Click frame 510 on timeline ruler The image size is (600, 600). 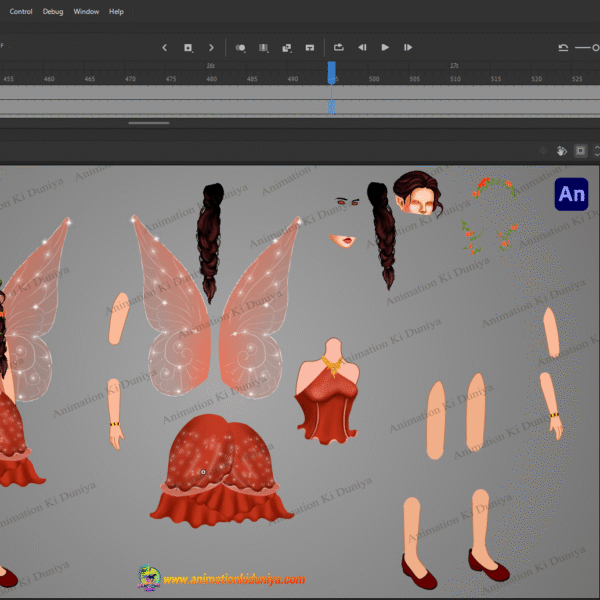pyautogui.click(x=455, y=79)
